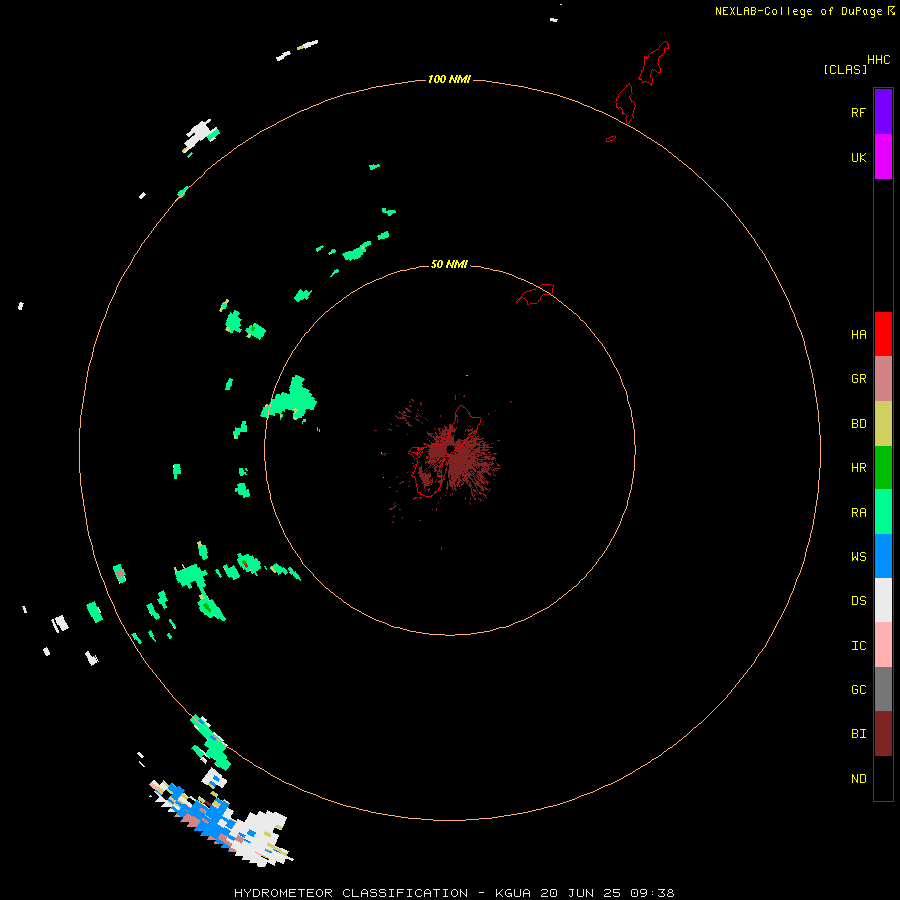Click the UK magenta legend swatch
900x900 pixels.
[883, 157]
